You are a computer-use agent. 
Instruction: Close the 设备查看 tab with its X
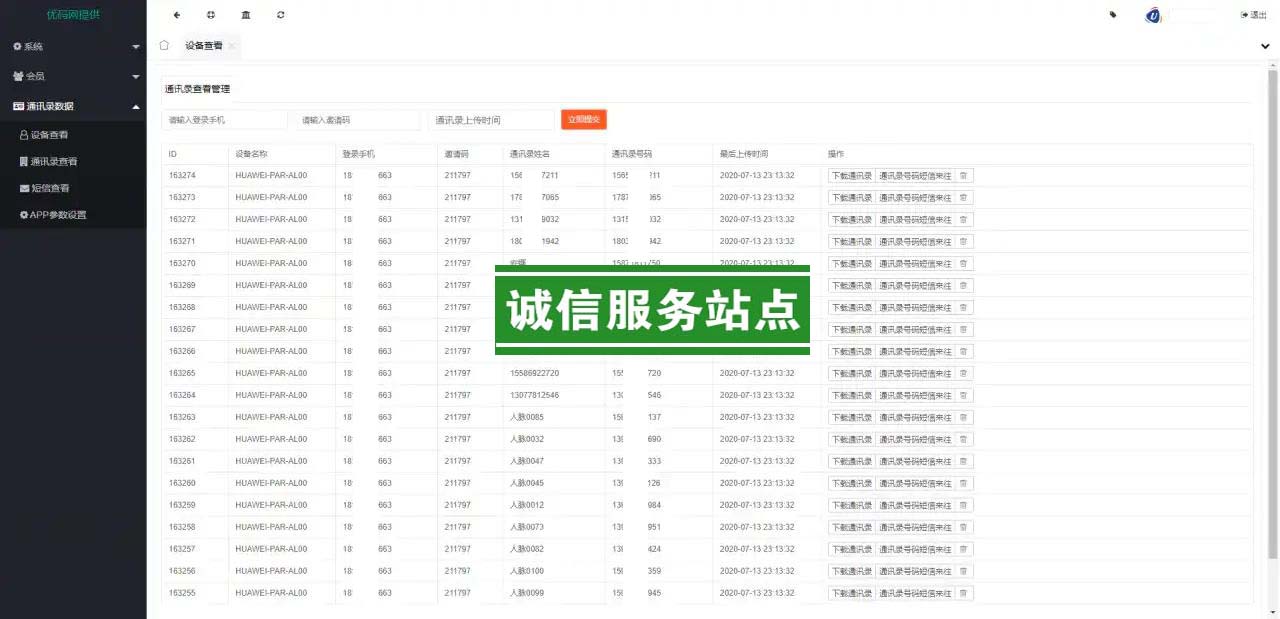point(232,46)
